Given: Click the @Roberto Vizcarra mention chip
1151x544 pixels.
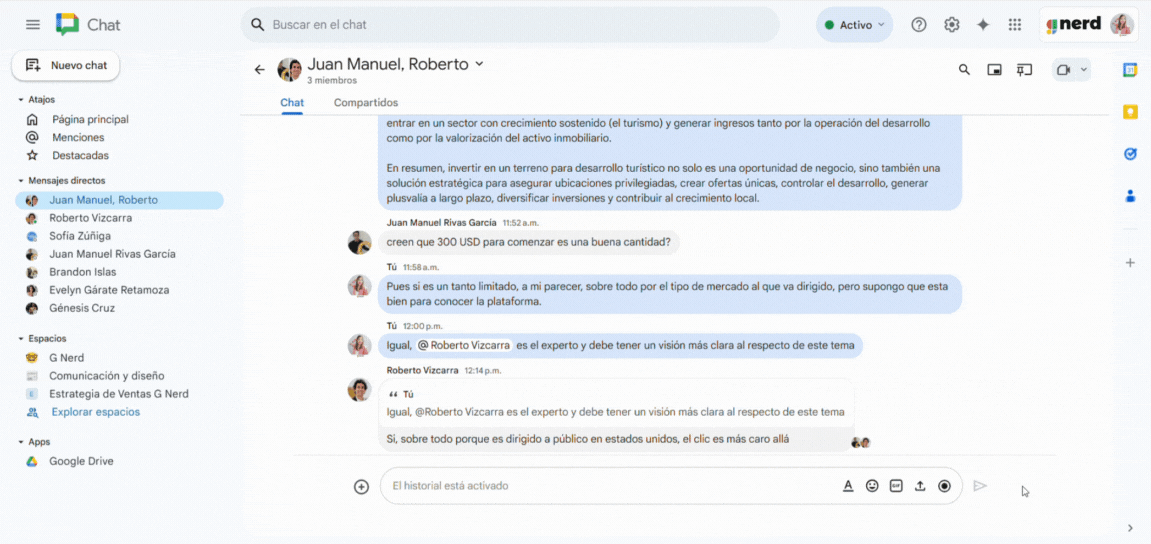Looking at the screenshot, I should tap(464, 345).
